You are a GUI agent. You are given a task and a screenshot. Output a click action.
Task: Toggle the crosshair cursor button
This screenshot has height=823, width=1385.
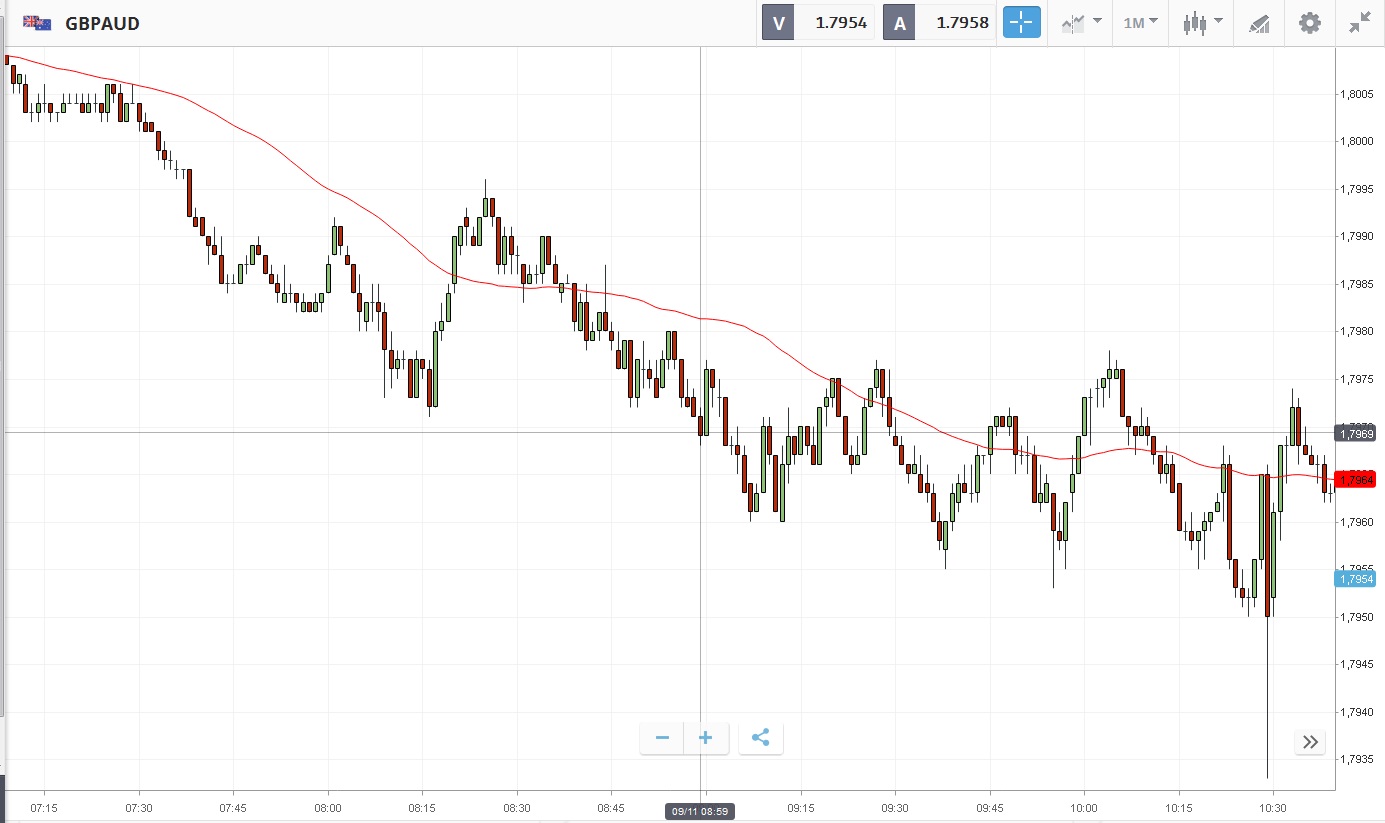pyautogui.click(x=1021, y=22)
